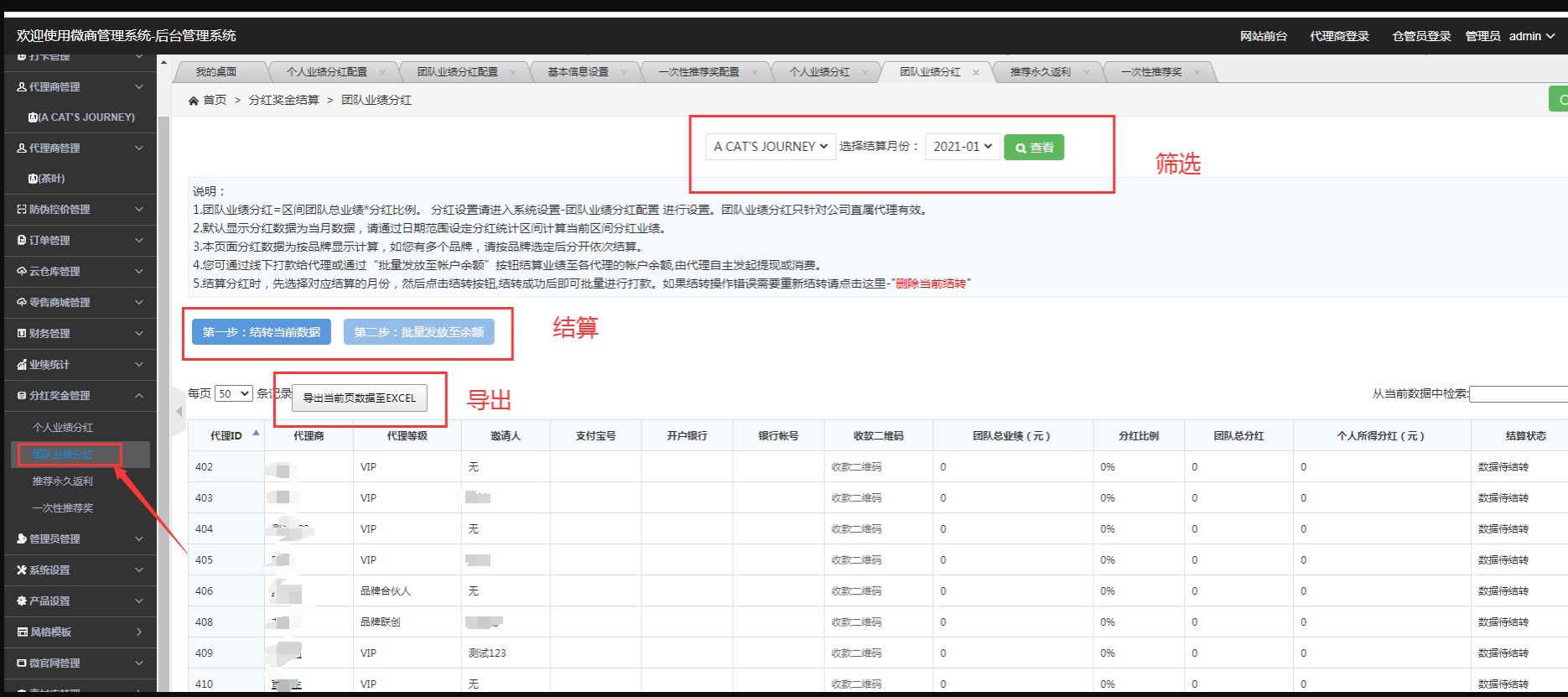The height and width of the screenshot is (697, 1568).
Task: Open the per-page 50 records dropdown
Action: [x=234, y=393]
